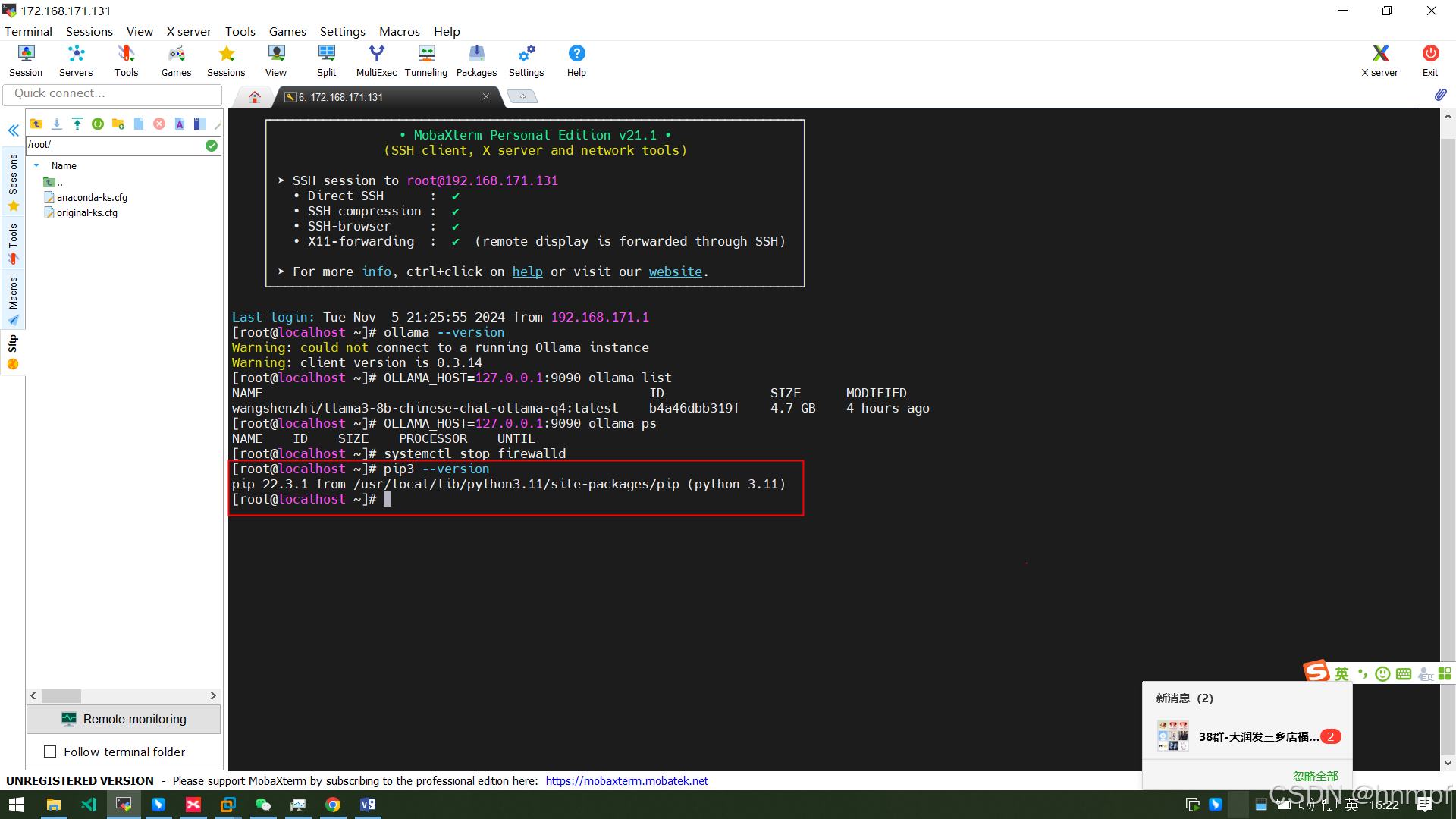Open the Session toolbar button

click(26, 60)
